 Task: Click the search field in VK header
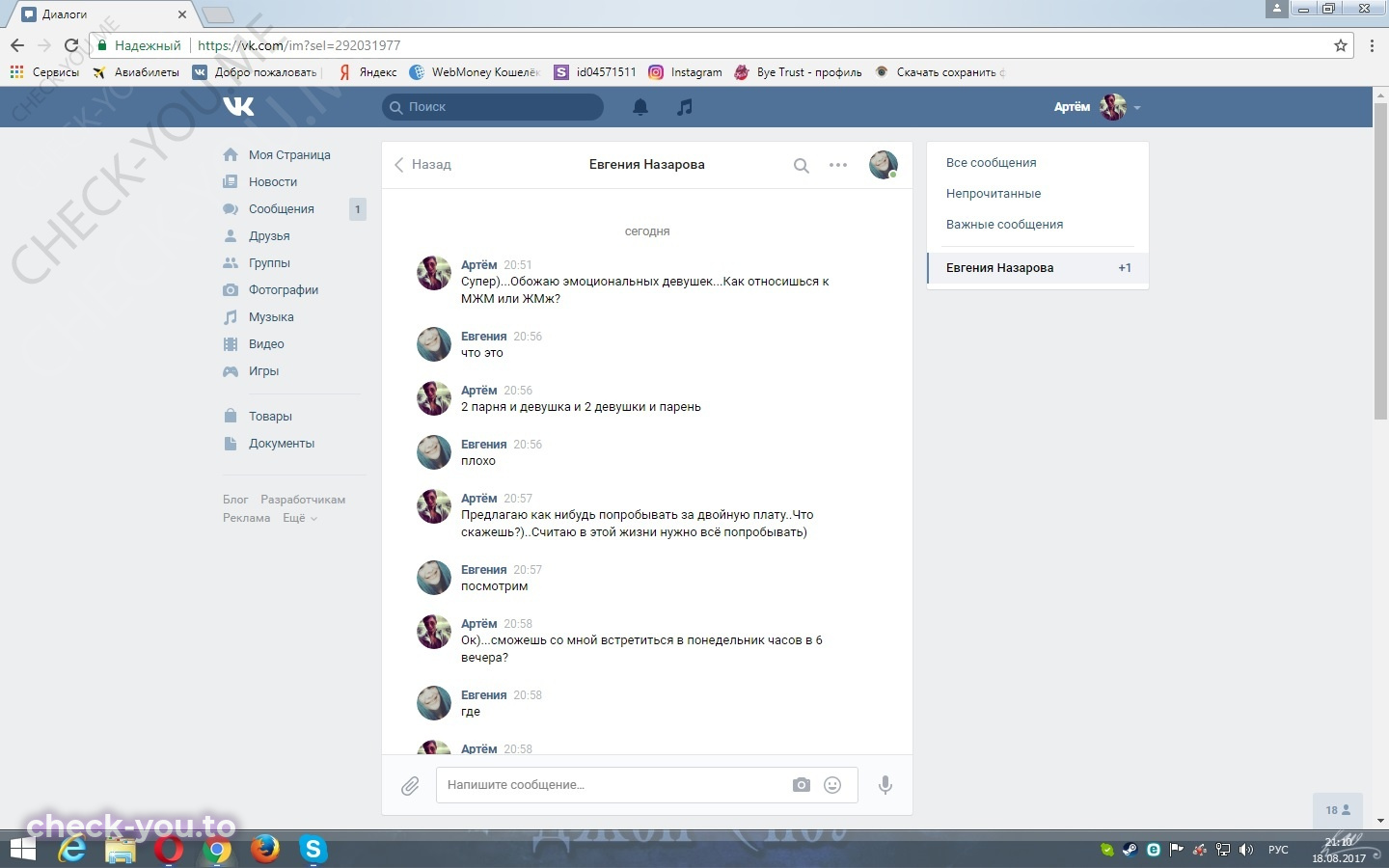pyautogui.click(x=493, y=107)
